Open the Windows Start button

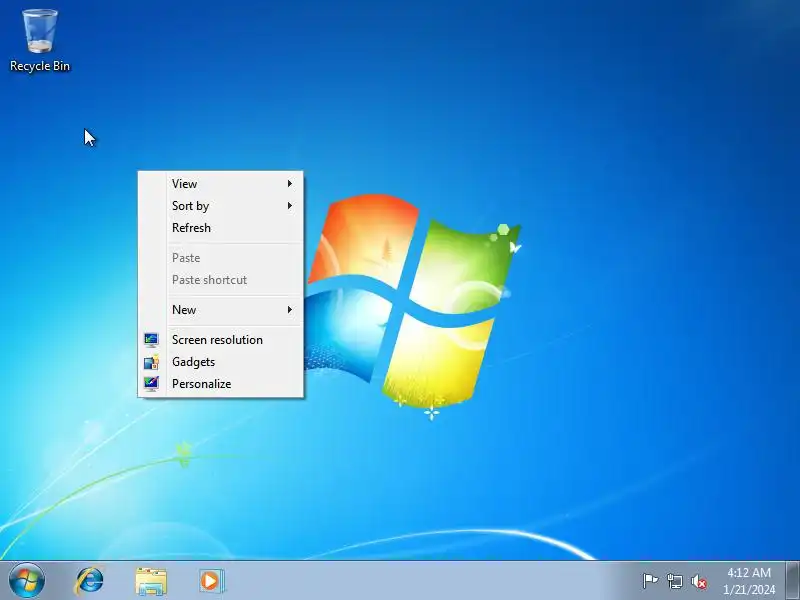pos(27,581)
